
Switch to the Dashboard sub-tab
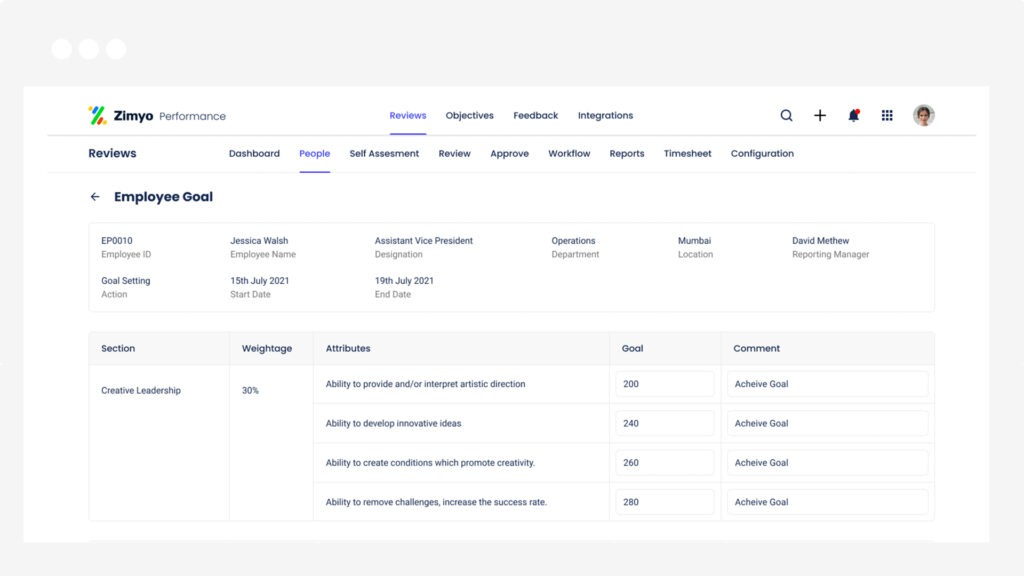[x=255, y=153]
